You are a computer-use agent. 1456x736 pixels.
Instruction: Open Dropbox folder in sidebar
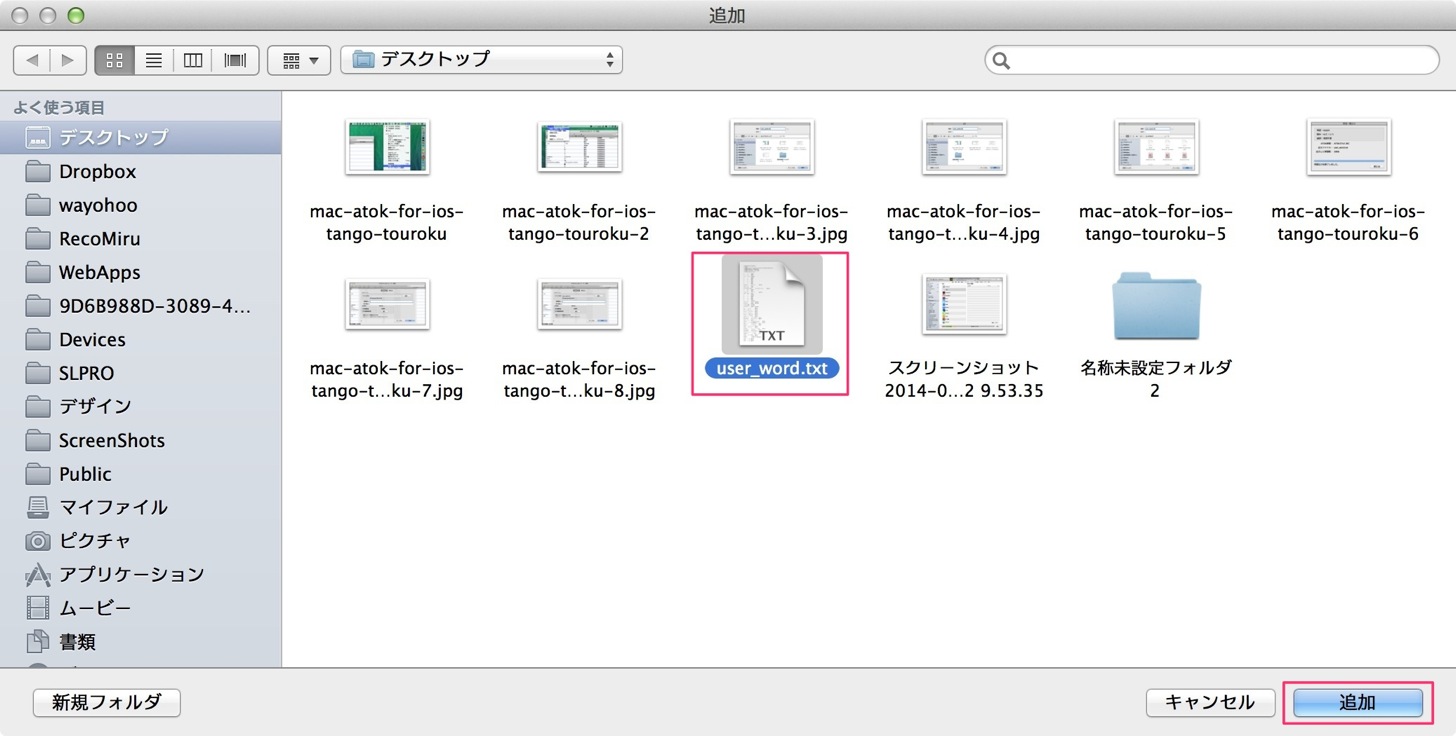(x=140, y=171)
